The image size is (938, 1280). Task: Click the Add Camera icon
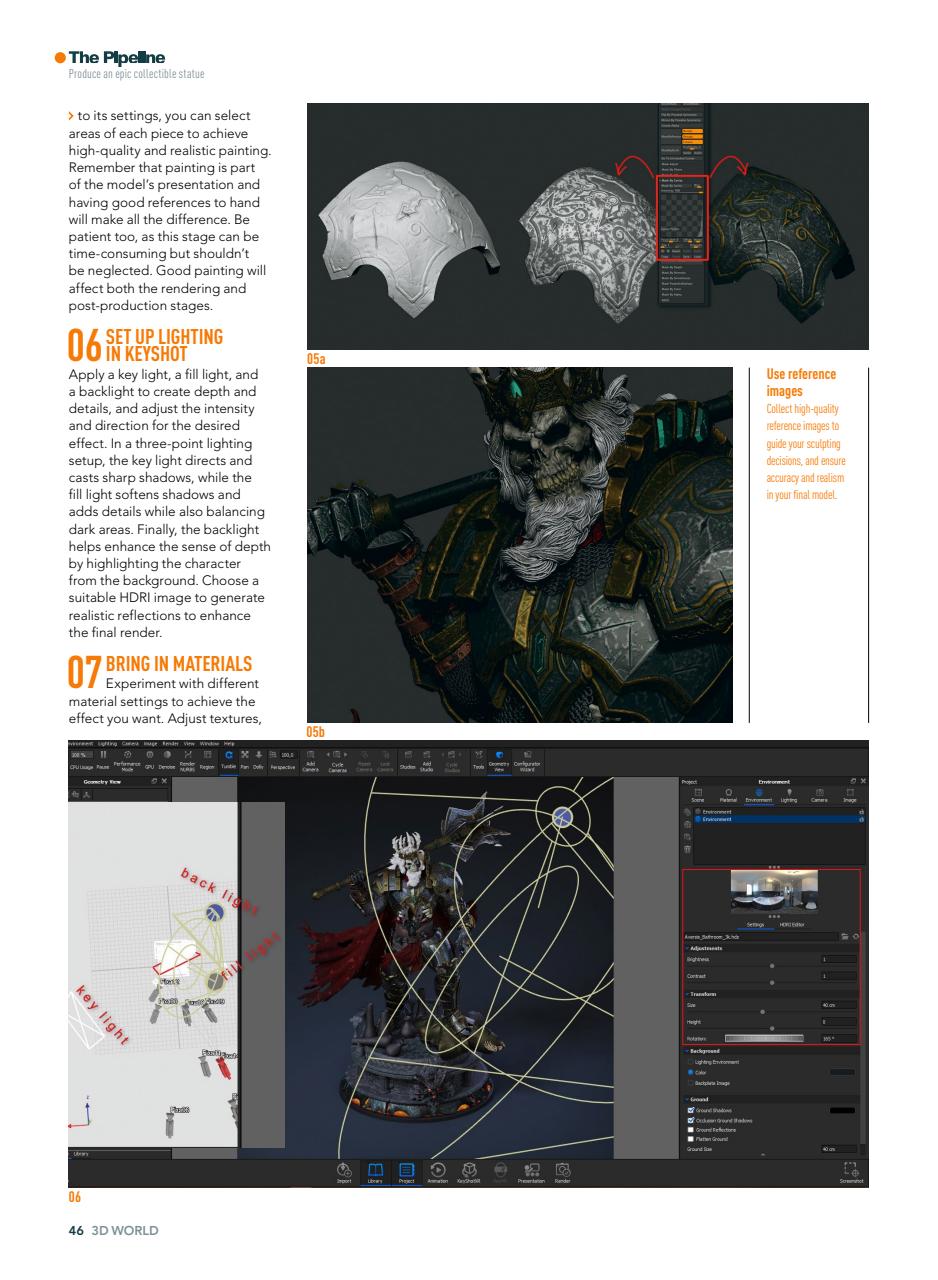(313, 762)
